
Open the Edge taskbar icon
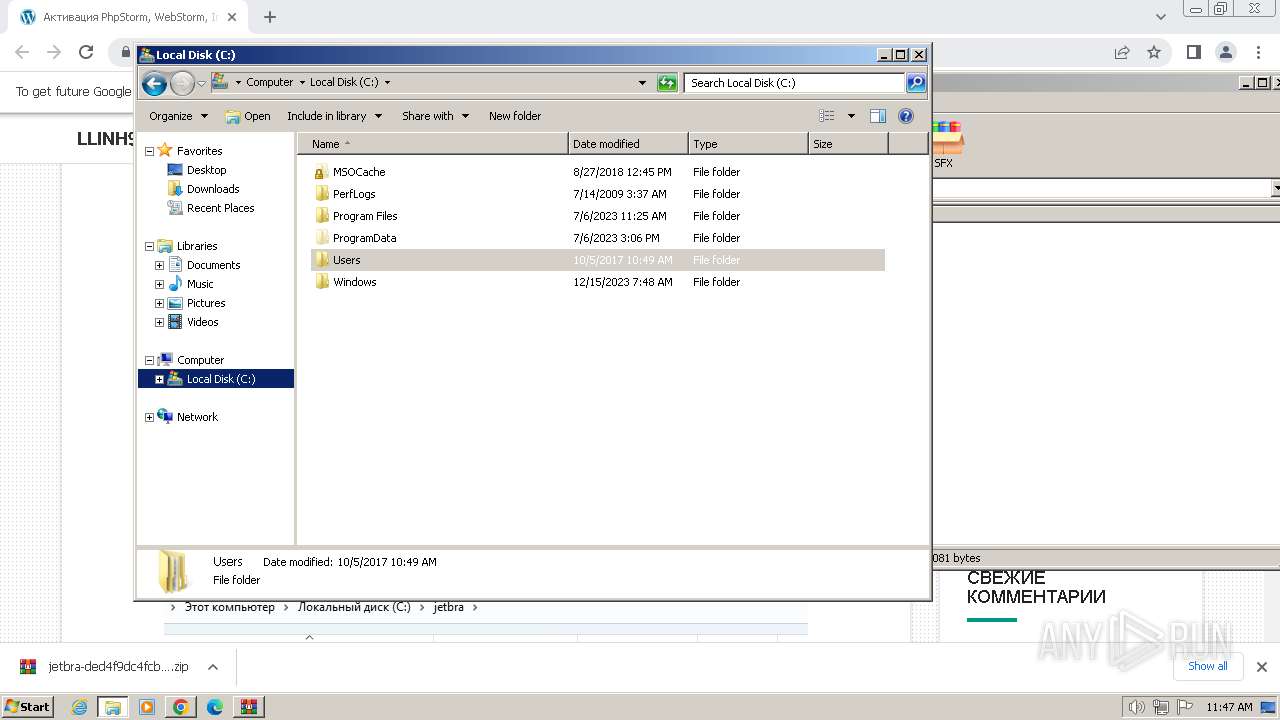point(215,707)
